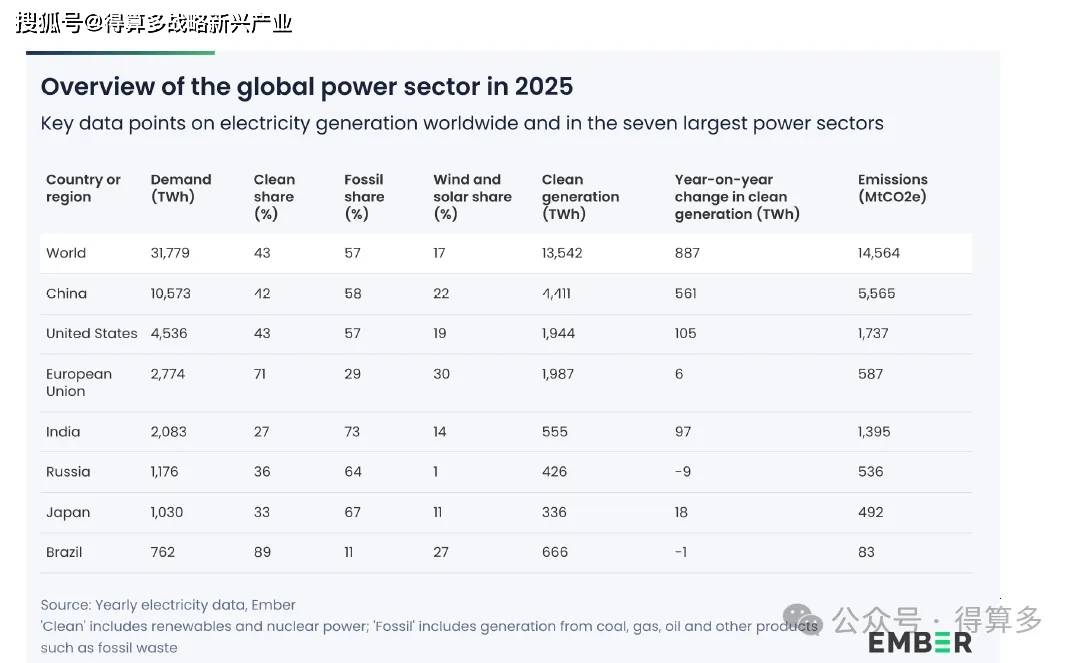Click the 'Clean share (%)' column header
1076x663 pixels.
tap(274, 196)
